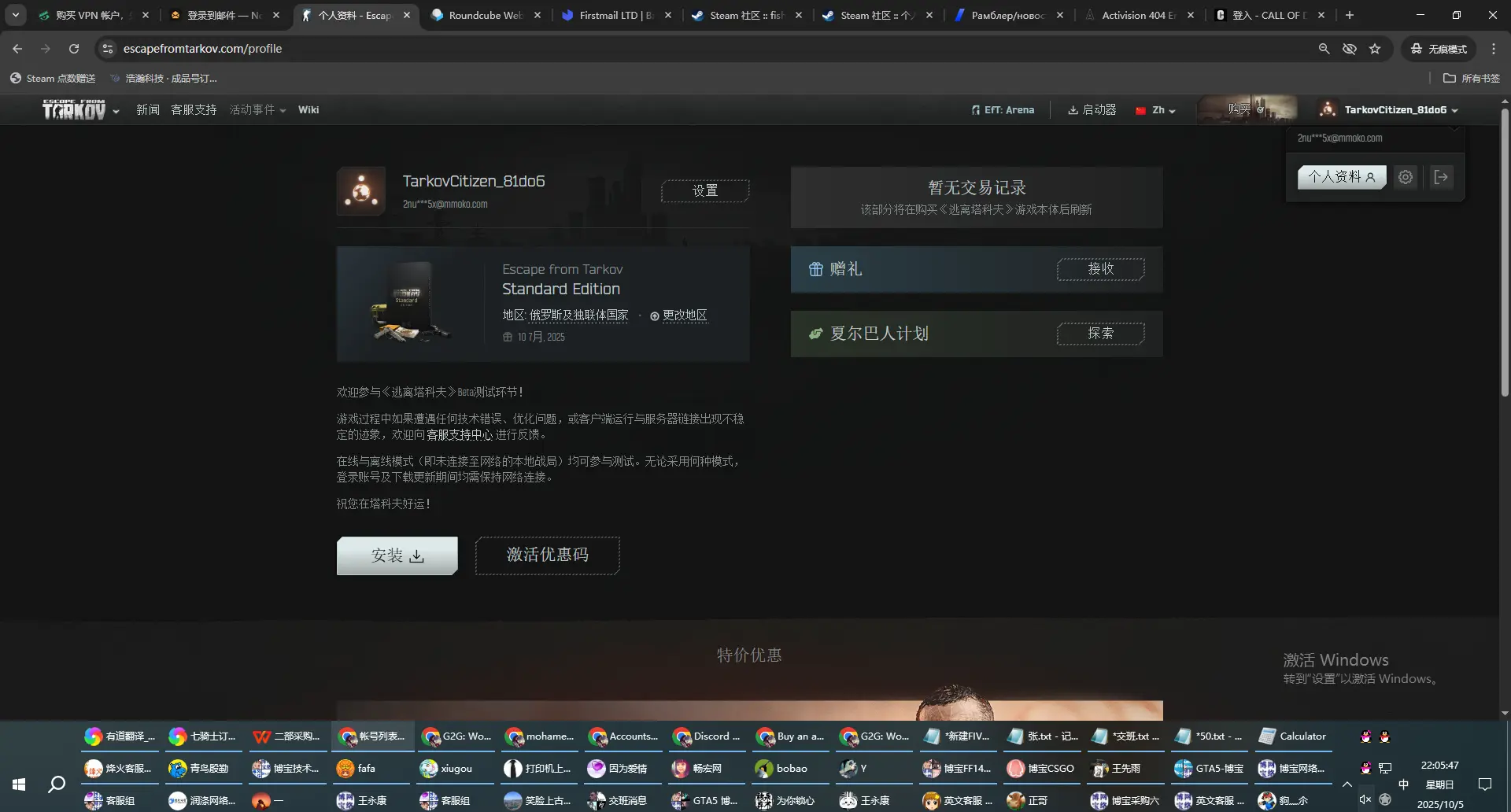Click the Escape from Tarkov logo
This screenshot has width=1511, height=812.
74,109
